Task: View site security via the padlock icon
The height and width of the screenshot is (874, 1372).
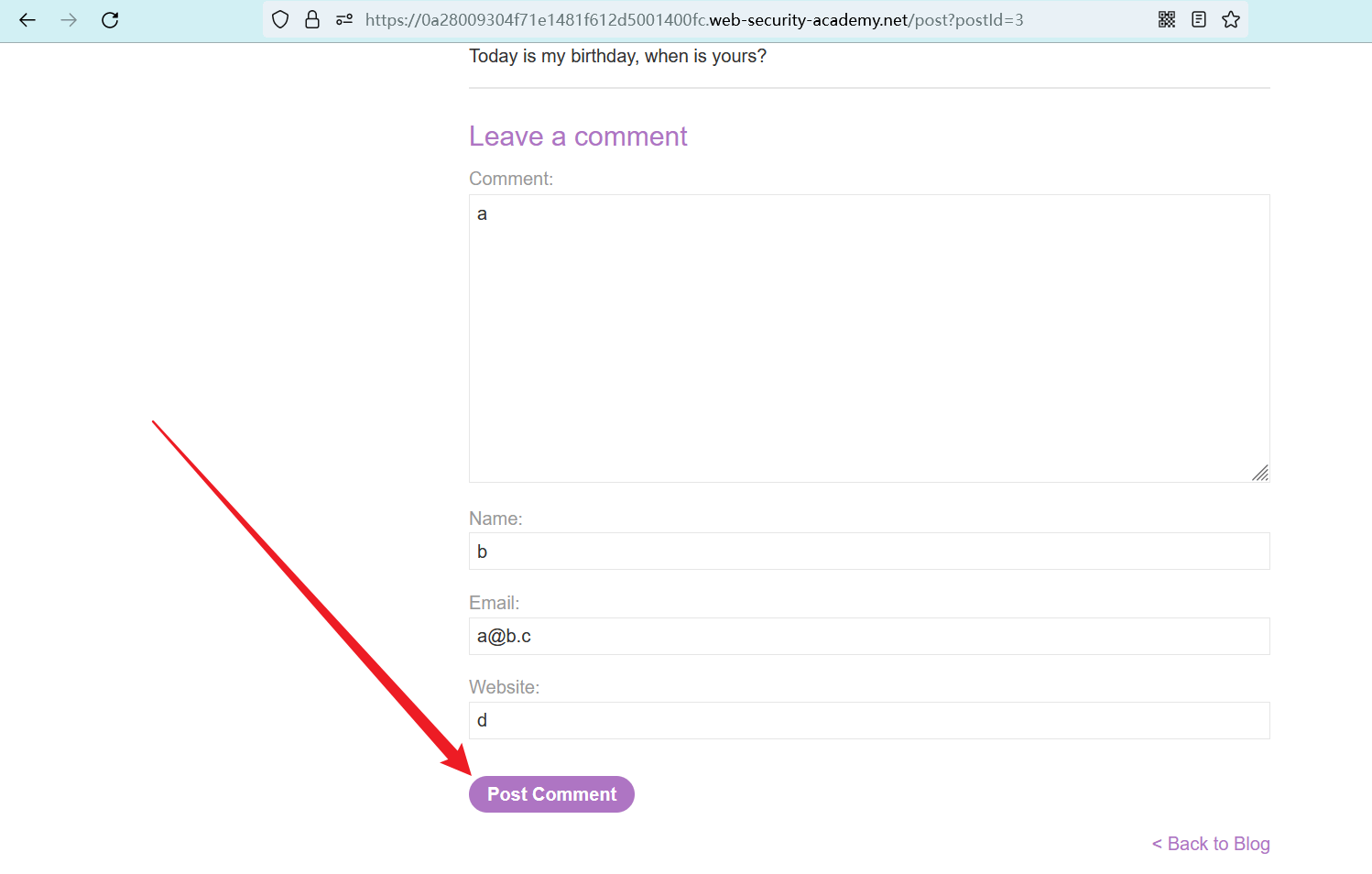Action: click(x=312, y=19)
